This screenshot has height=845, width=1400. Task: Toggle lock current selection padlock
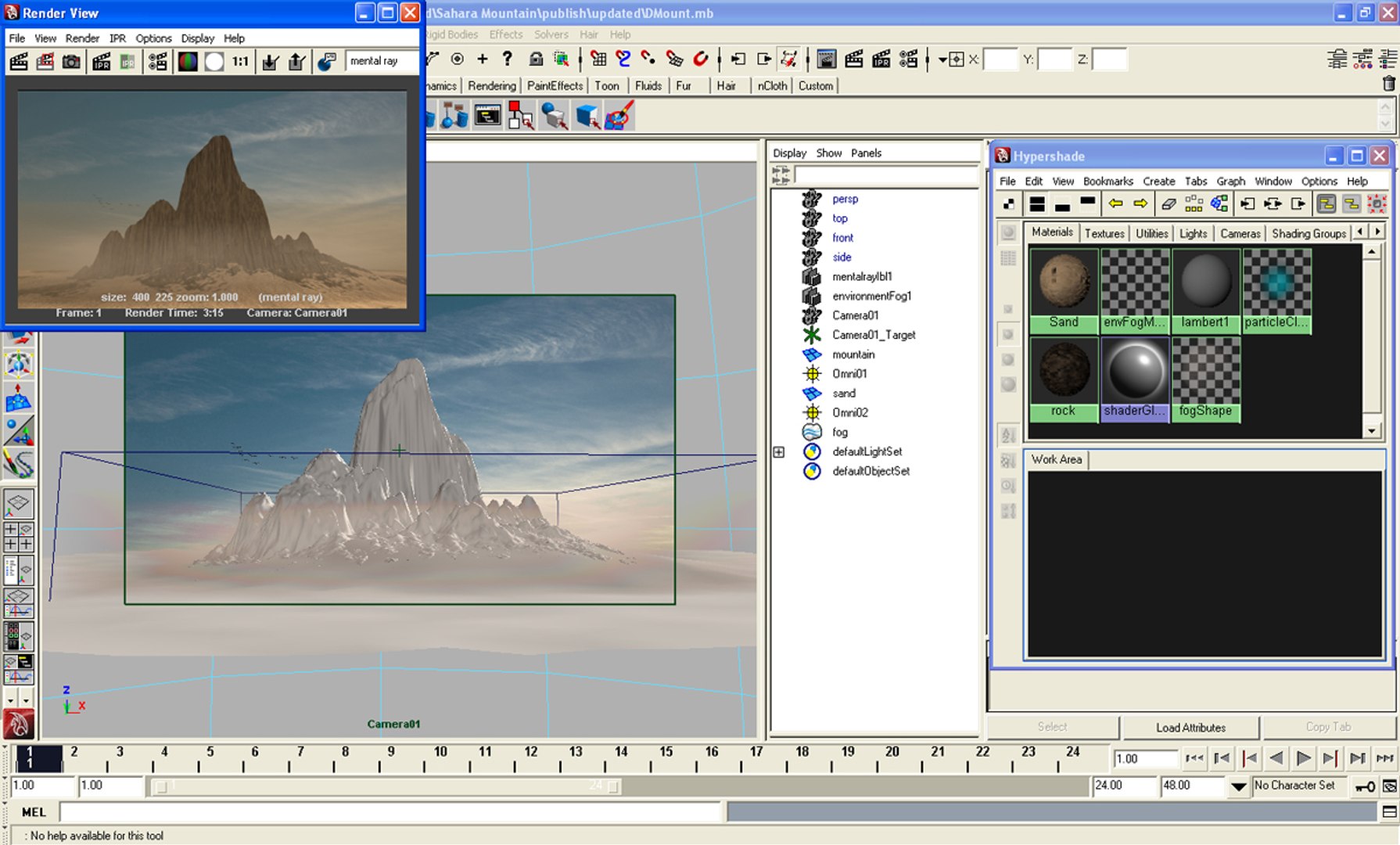click(536, 59)
